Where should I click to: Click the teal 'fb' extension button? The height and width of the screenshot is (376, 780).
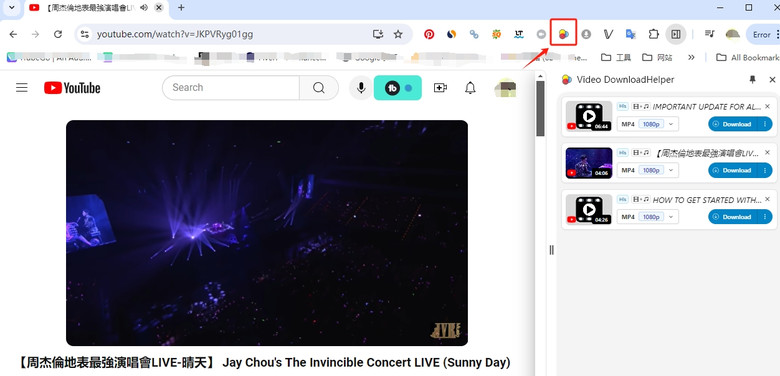[x=397, y=88]
